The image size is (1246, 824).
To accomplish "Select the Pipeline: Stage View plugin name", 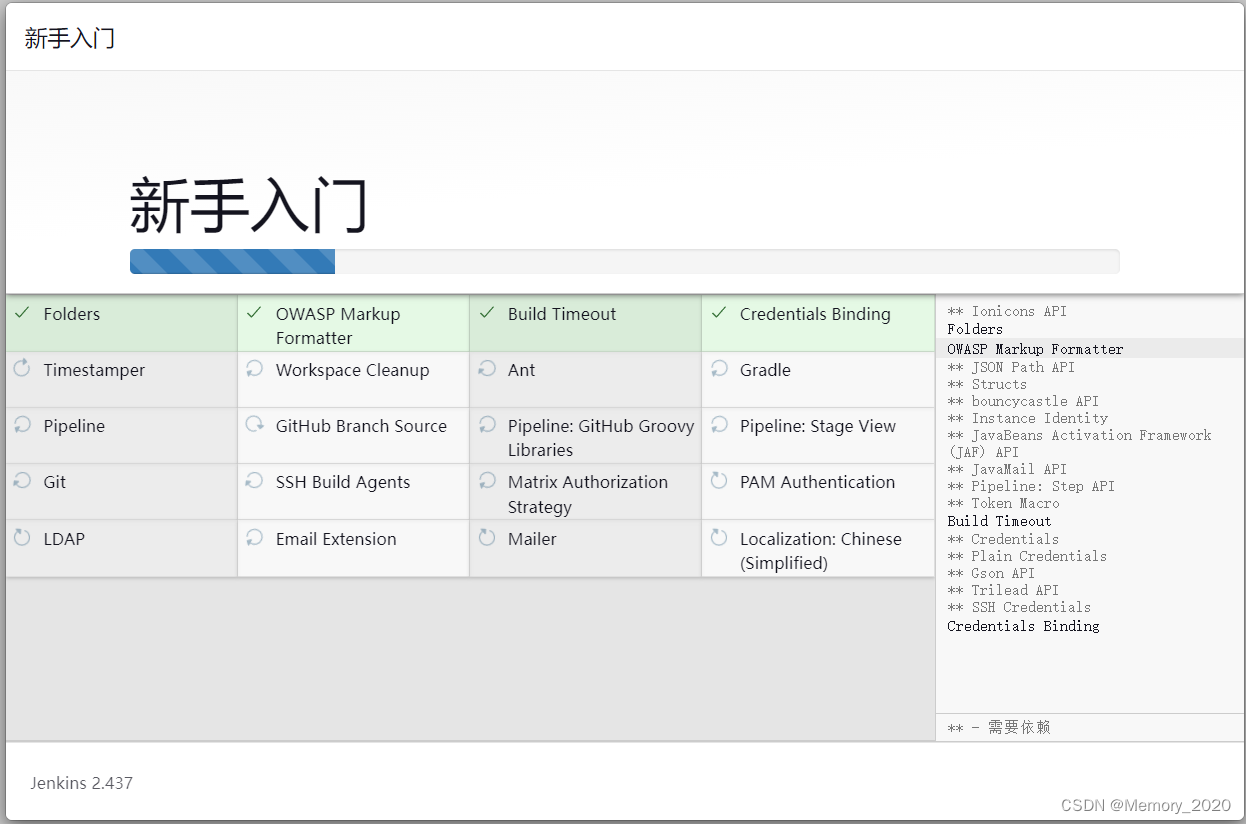I will [818, 426].
